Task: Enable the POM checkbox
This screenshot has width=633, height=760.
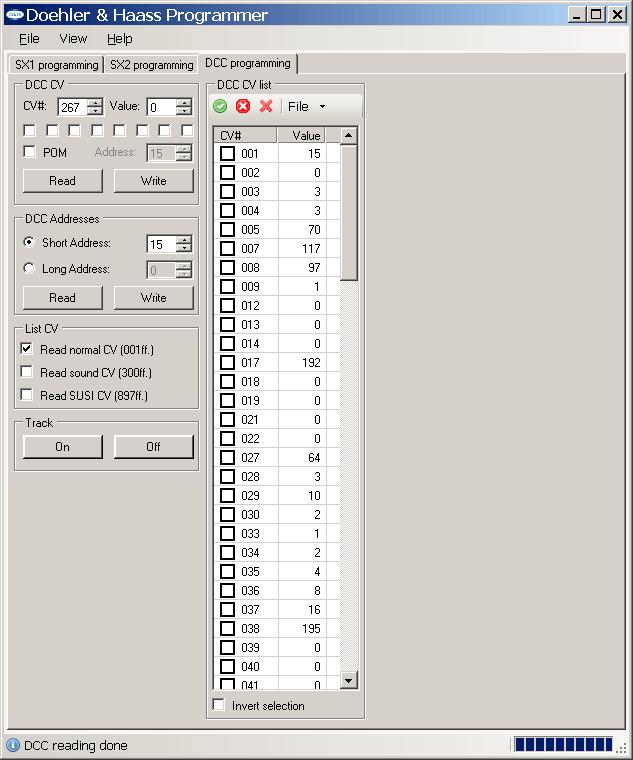Action: click(x=30, y=152)
